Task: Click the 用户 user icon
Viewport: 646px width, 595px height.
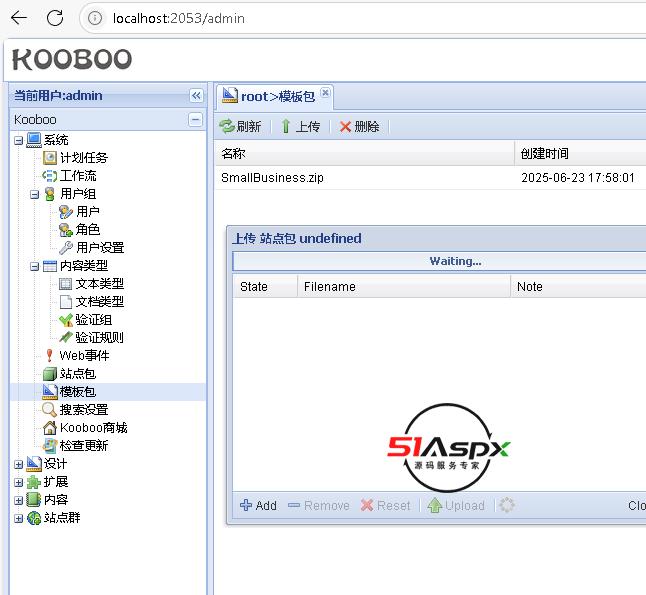Action: point(66,212)
